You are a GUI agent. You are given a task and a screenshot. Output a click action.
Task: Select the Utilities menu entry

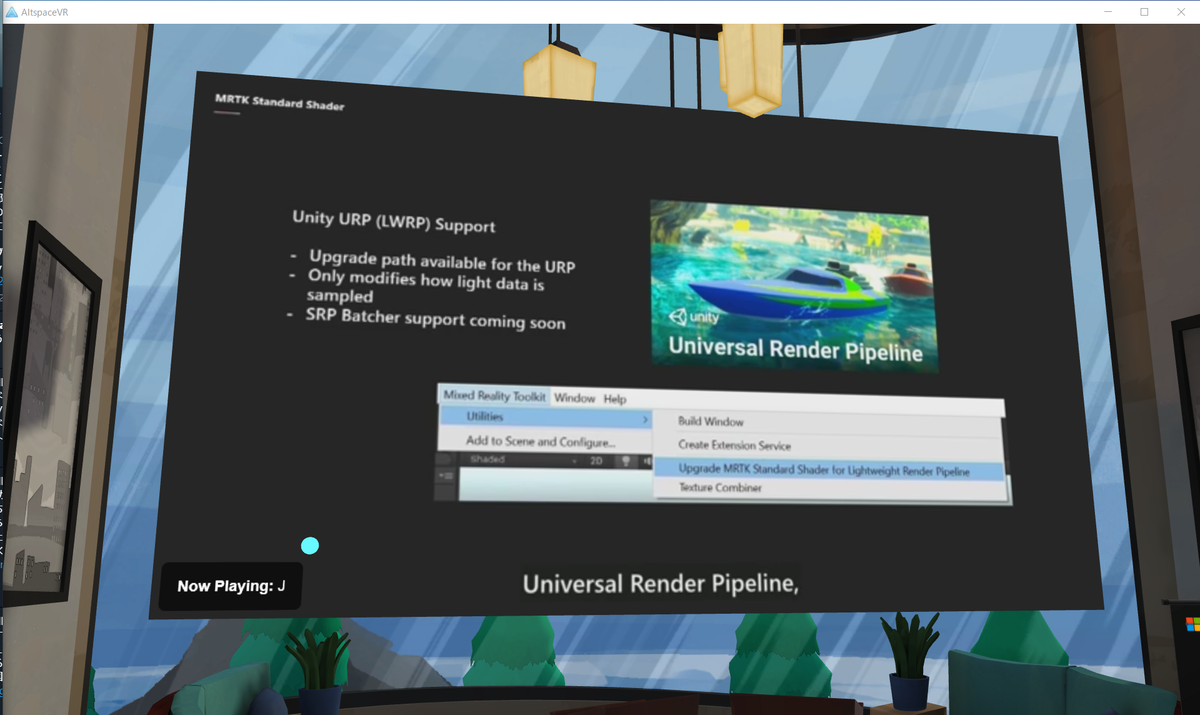click(546, 417)
